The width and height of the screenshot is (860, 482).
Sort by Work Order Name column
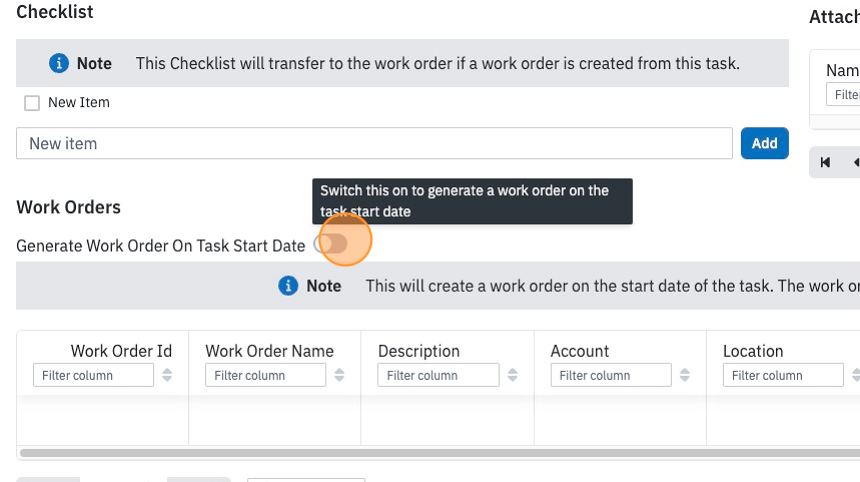pos(340,375)
